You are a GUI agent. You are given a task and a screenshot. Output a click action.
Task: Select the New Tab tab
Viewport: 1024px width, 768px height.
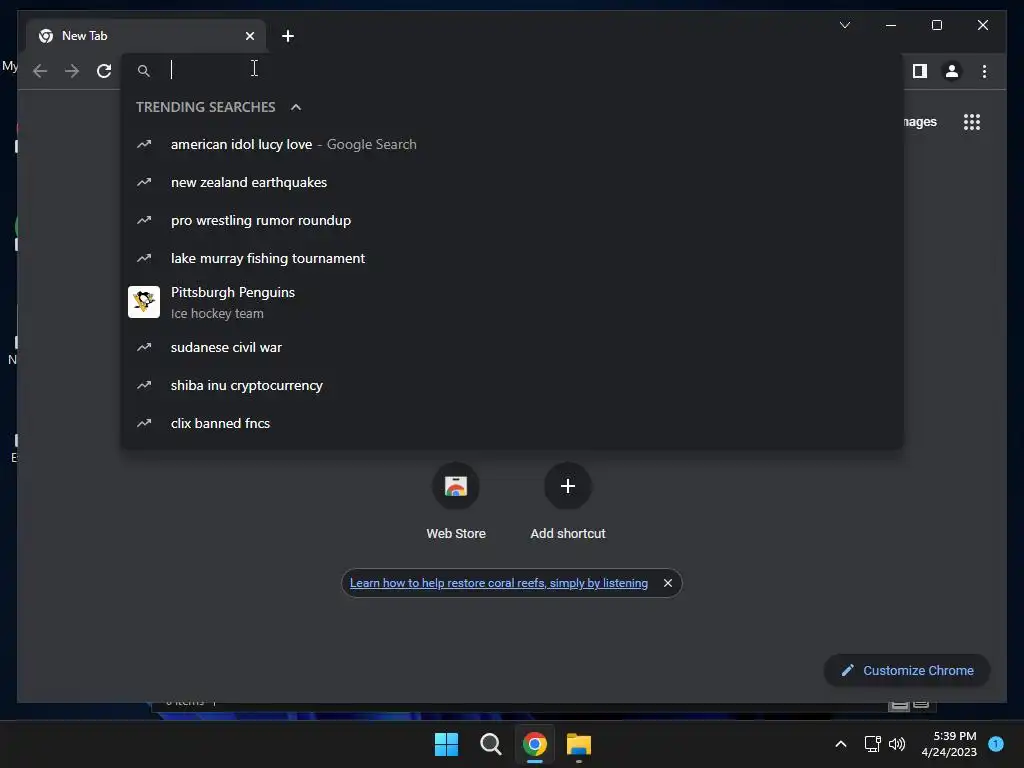pos(146,36)
